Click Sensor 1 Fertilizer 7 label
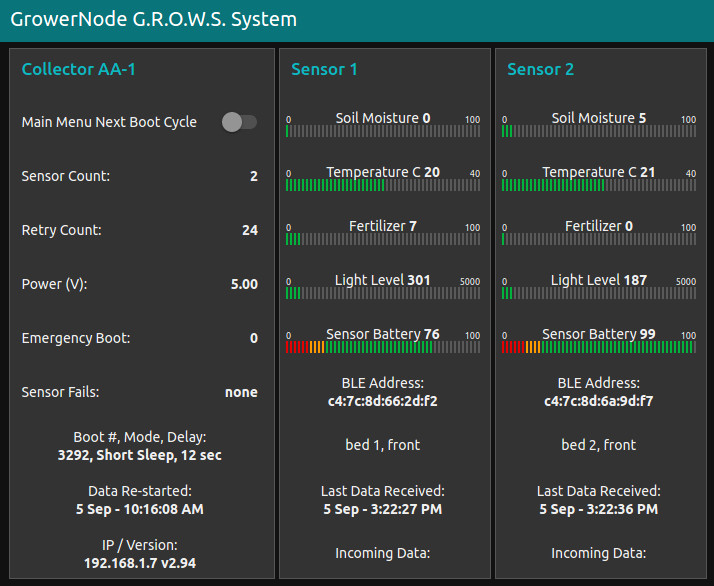This screenshot has width=714, height=586. tap(383, 226)
